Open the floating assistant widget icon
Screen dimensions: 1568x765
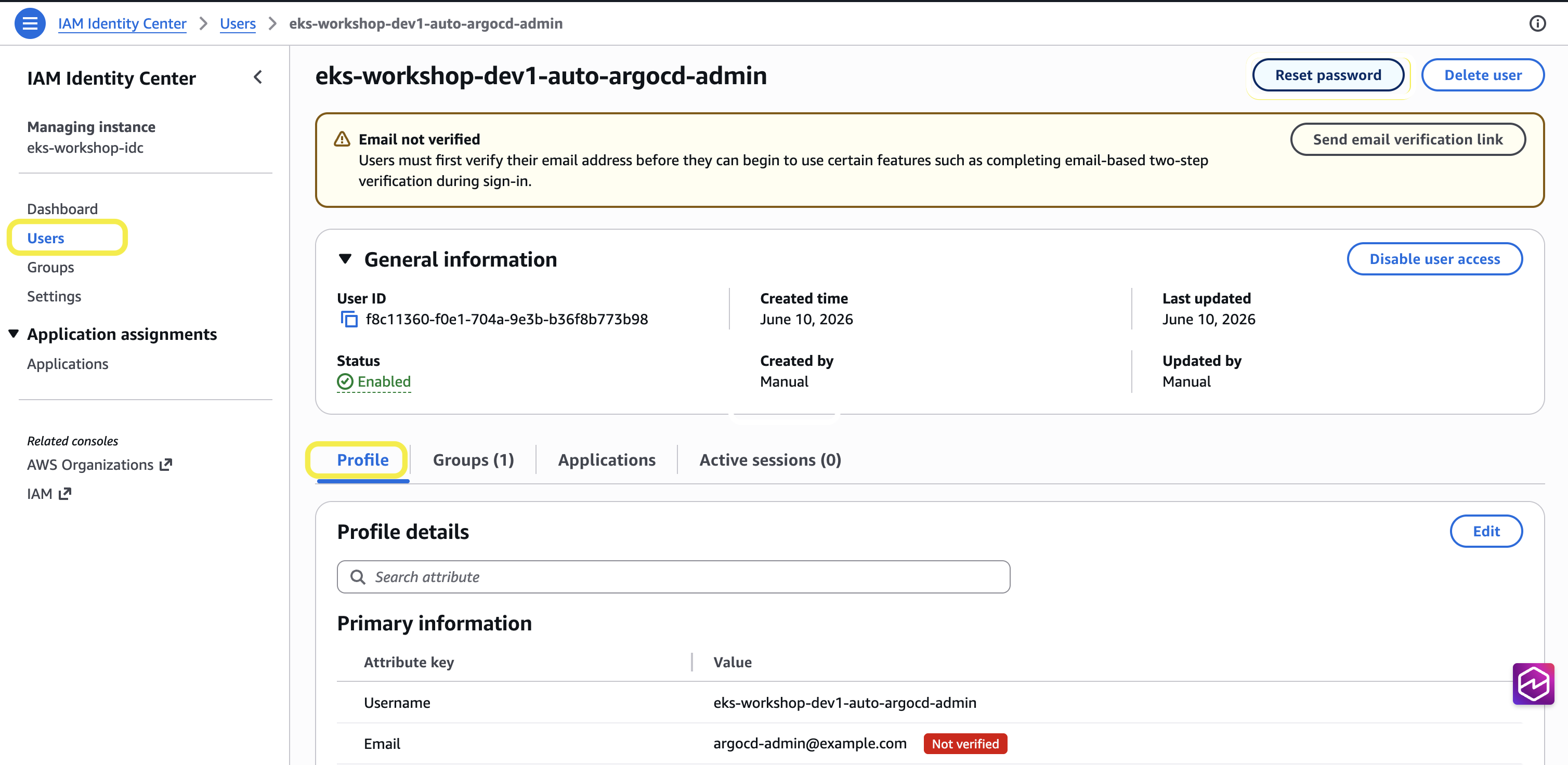point(1533,683)
